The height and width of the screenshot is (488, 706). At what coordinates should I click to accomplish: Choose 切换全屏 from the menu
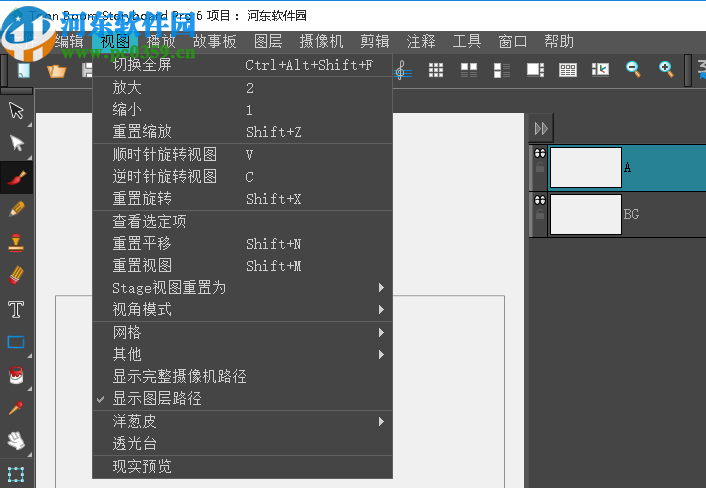pyautogui.click(x=242, y=65)
